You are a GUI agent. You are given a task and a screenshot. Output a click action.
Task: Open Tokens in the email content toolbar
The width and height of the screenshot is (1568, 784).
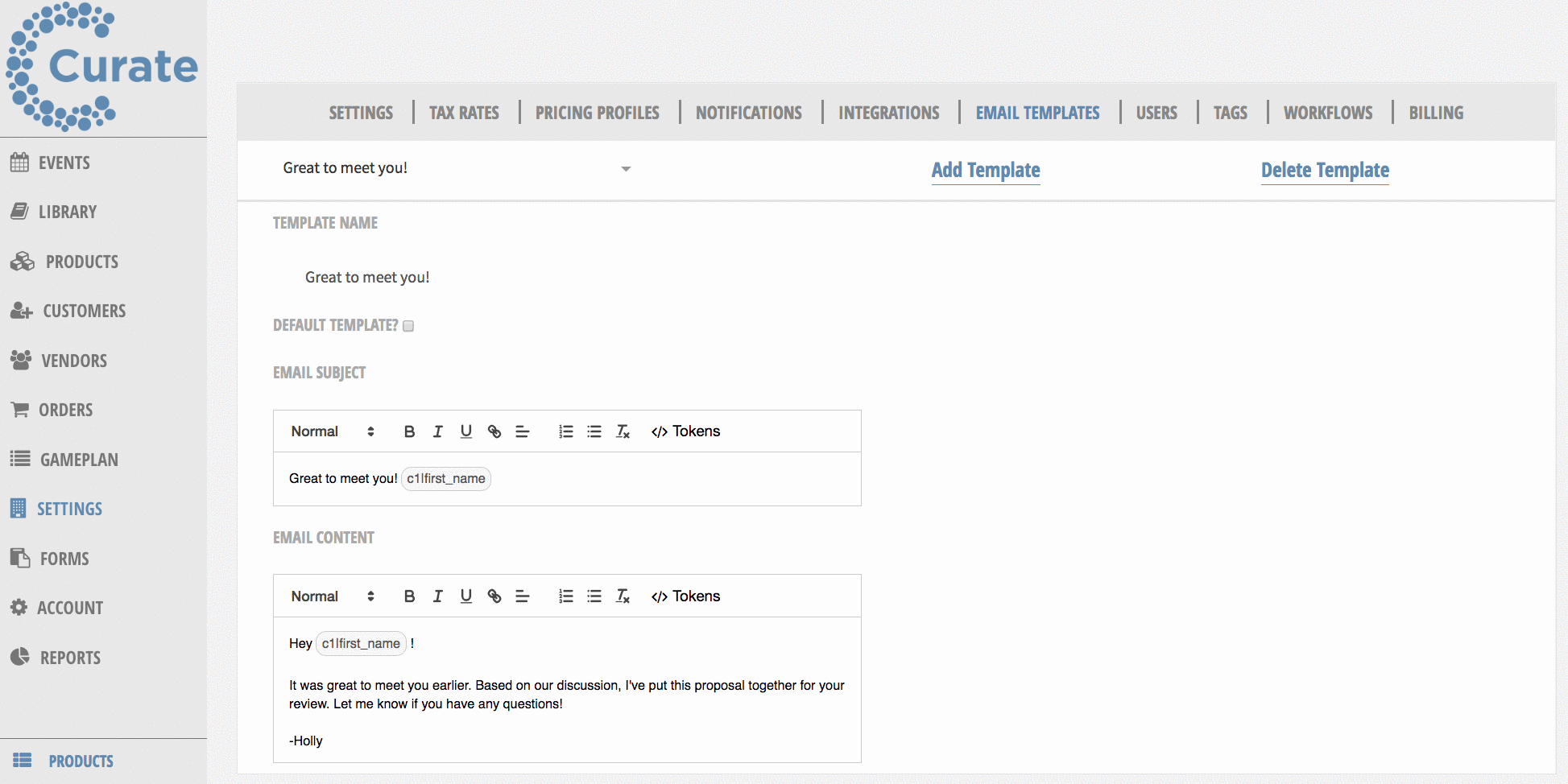(685, 596)
